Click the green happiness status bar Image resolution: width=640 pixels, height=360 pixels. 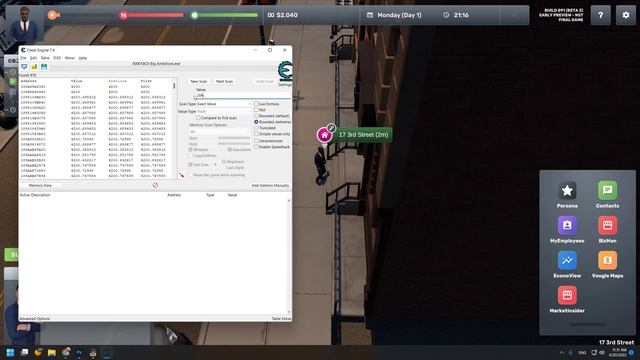tap(228, 15)
